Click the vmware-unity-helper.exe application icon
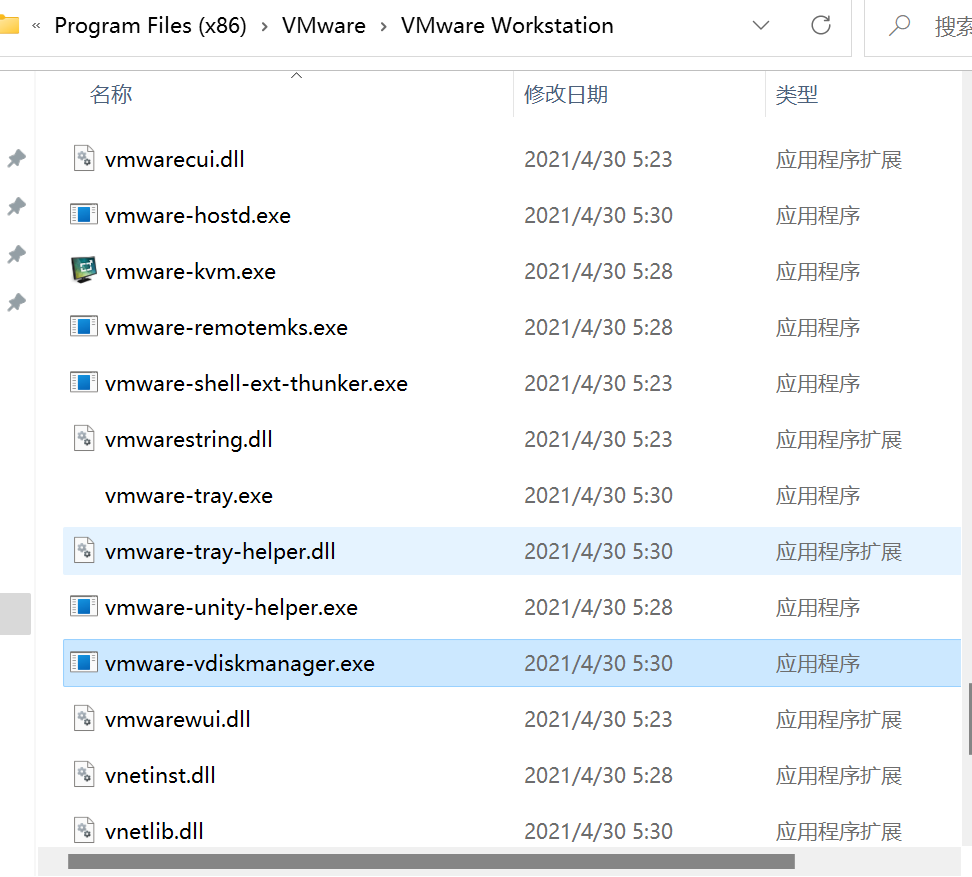Screen dimensions: 972x877 pos(84,606)
